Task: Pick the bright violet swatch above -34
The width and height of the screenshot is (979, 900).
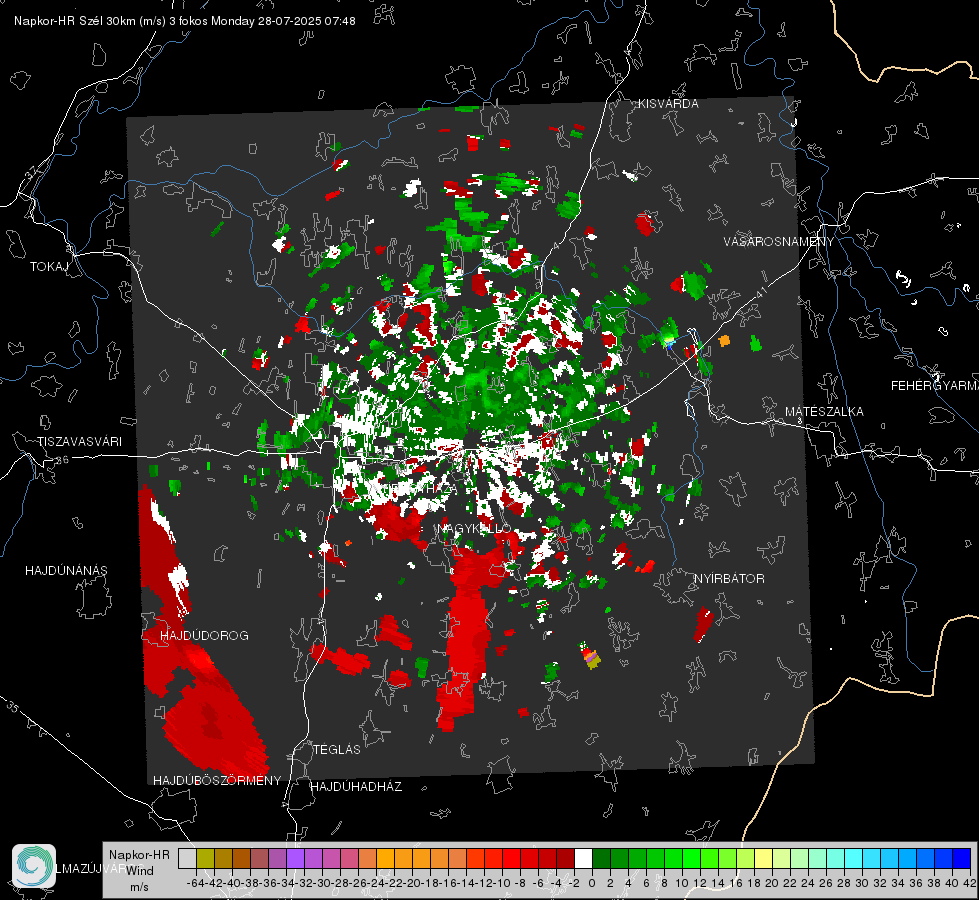Action: [295, 858]
